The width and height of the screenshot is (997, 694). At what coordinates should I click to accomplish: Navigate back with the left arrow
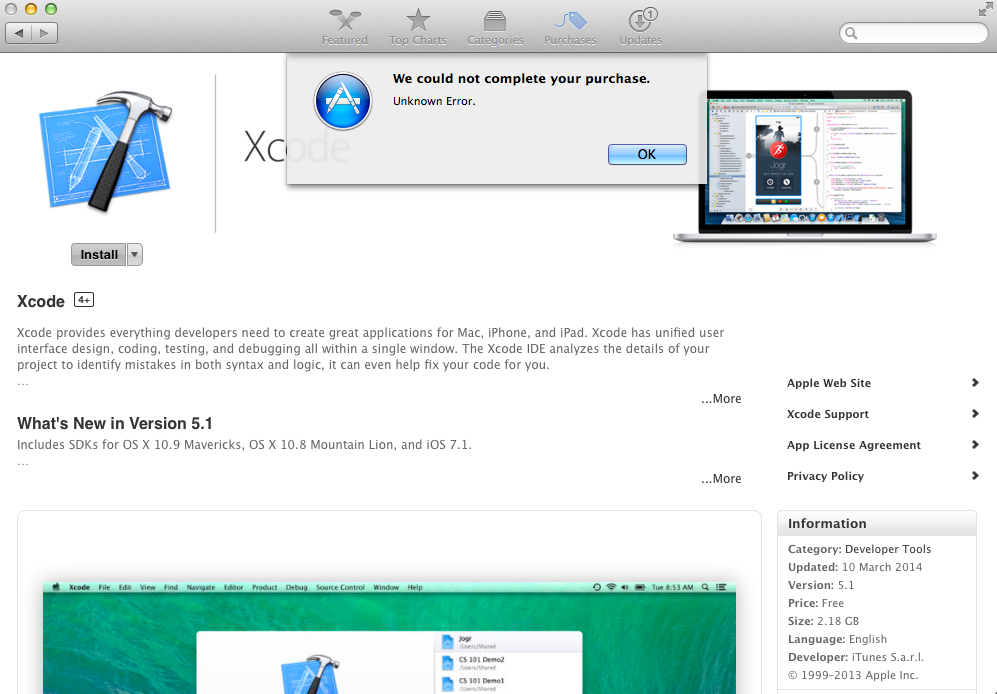point(18,32)
